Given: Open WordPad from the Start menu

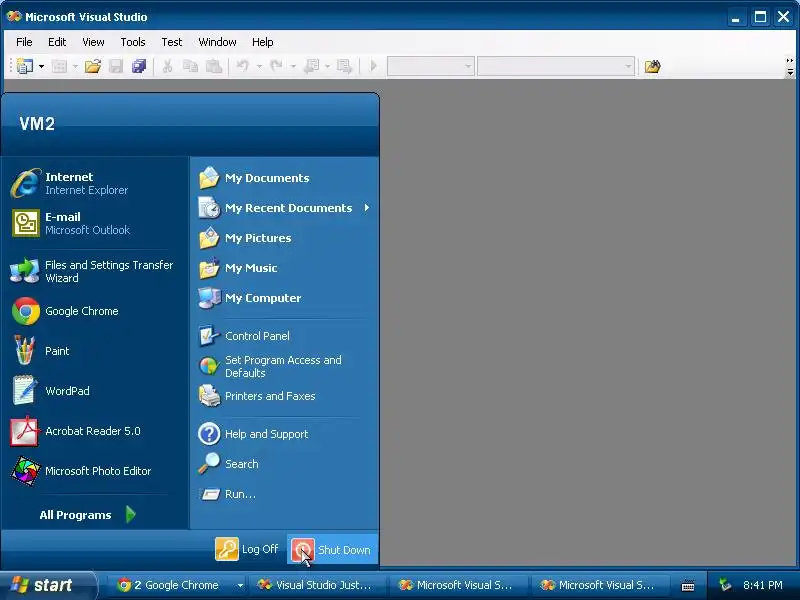Looking at the screenshot, I should tap(95, 391).
